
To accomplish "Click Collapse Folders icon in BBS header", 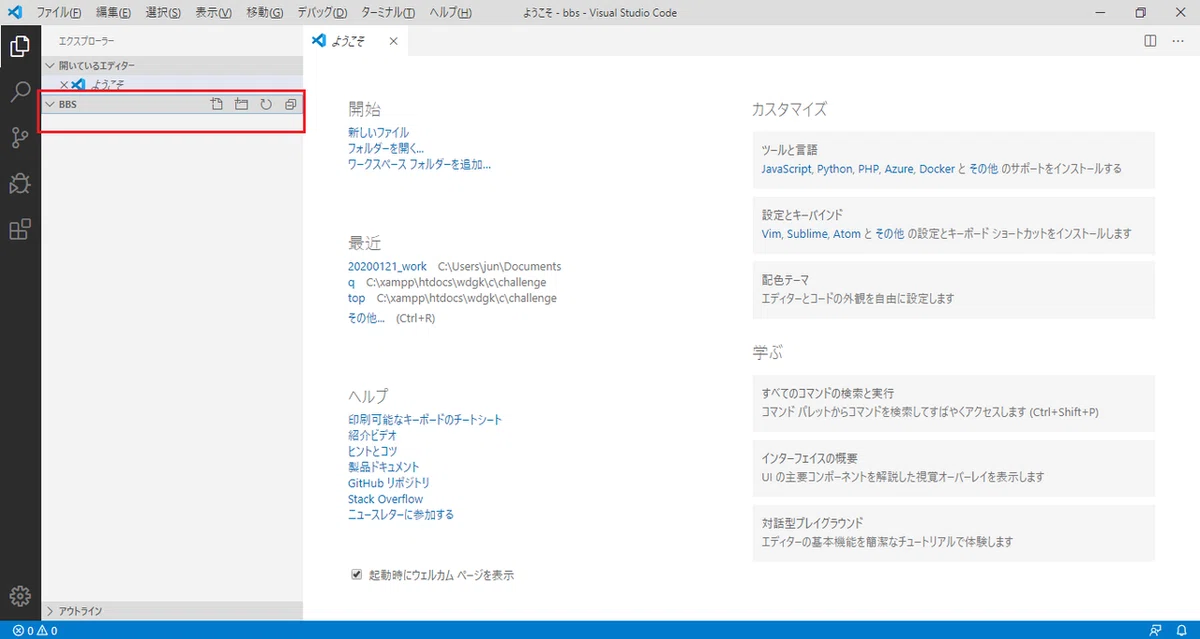I will pos(291,104).
